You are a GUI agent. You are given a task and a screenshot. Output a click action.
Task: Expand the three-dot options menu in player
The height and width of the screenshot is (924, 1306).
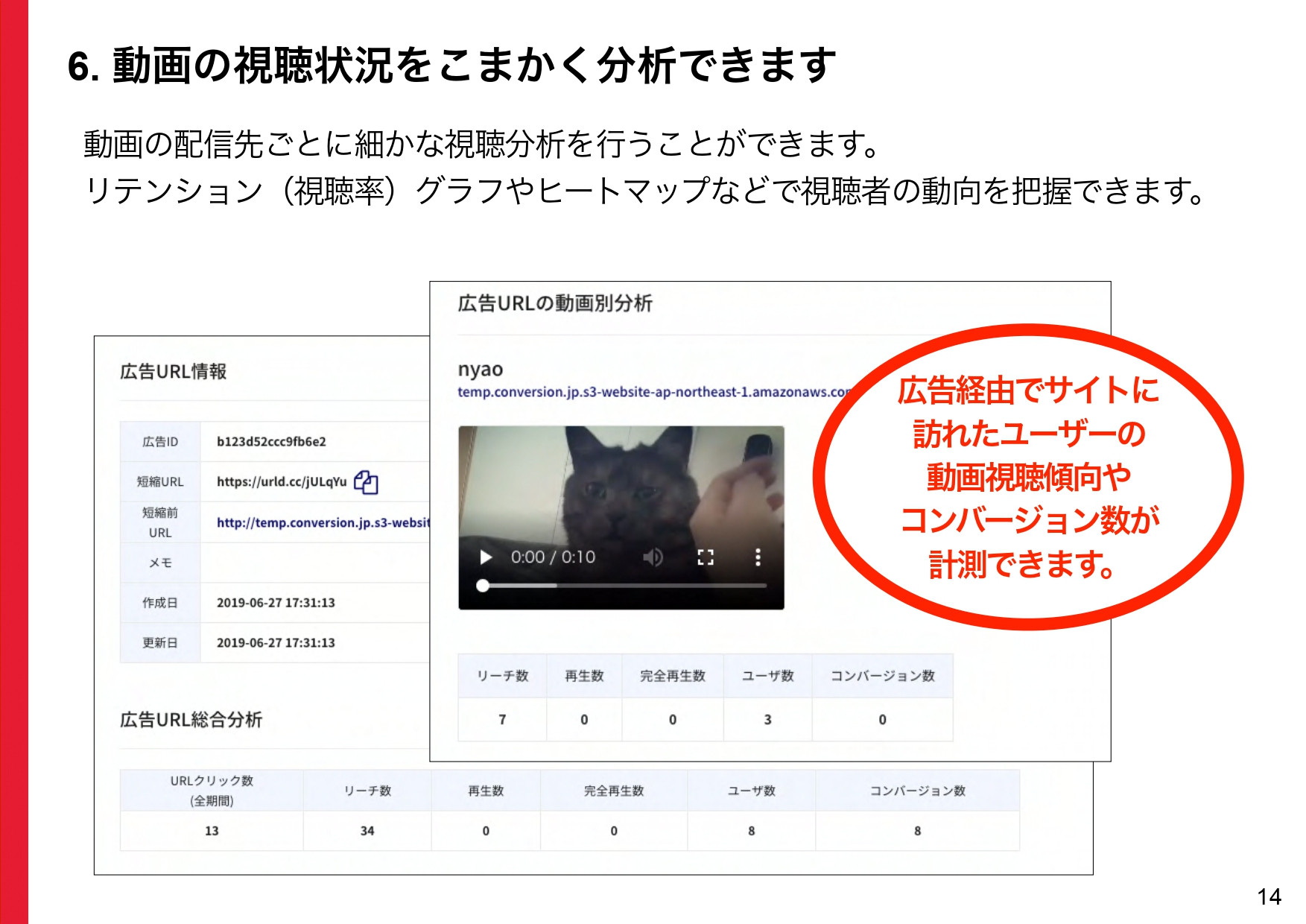coord(757,556)
